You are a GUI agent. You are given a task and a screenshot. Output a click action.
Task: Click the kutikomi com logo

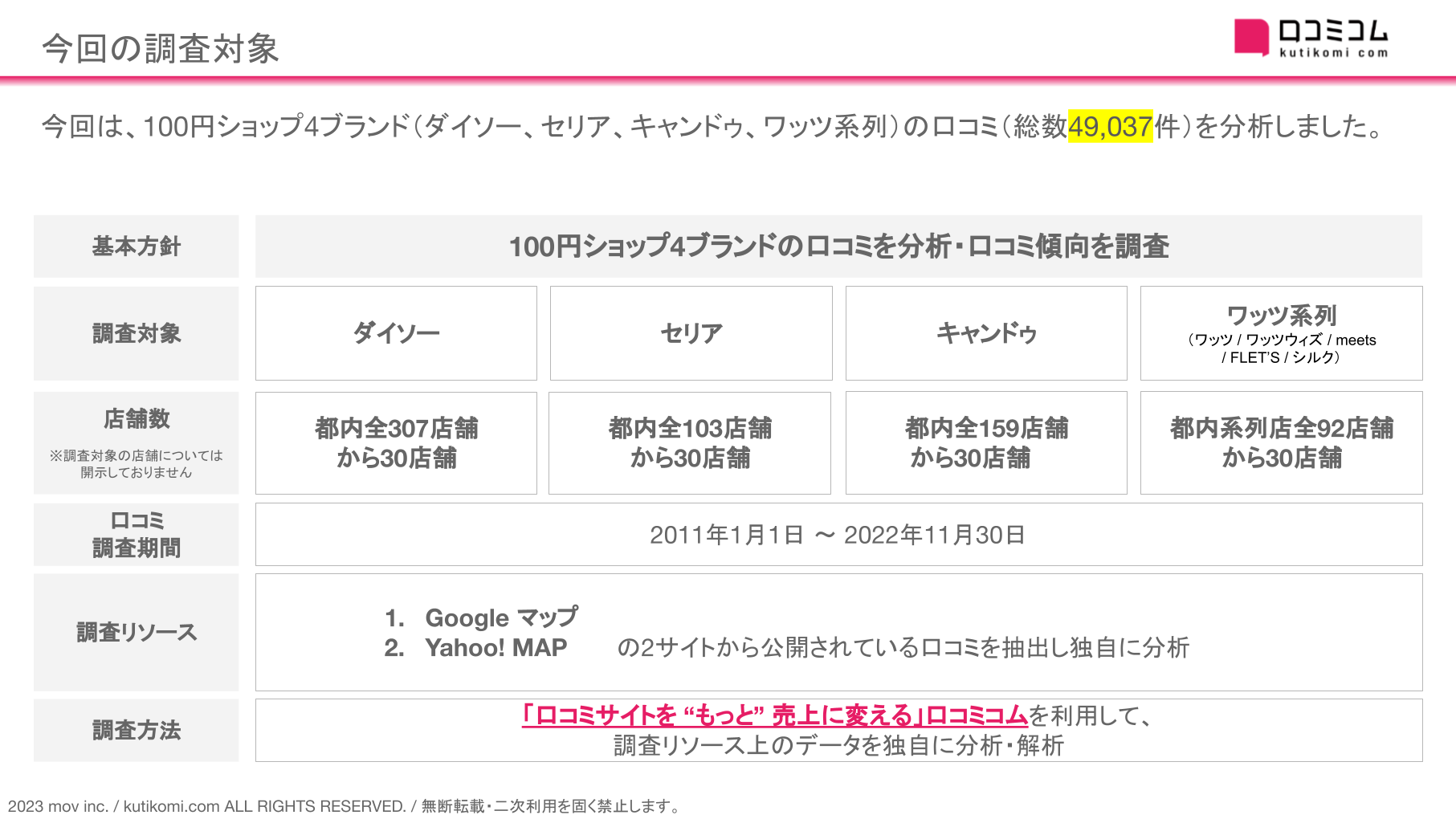pos(1311,39)
